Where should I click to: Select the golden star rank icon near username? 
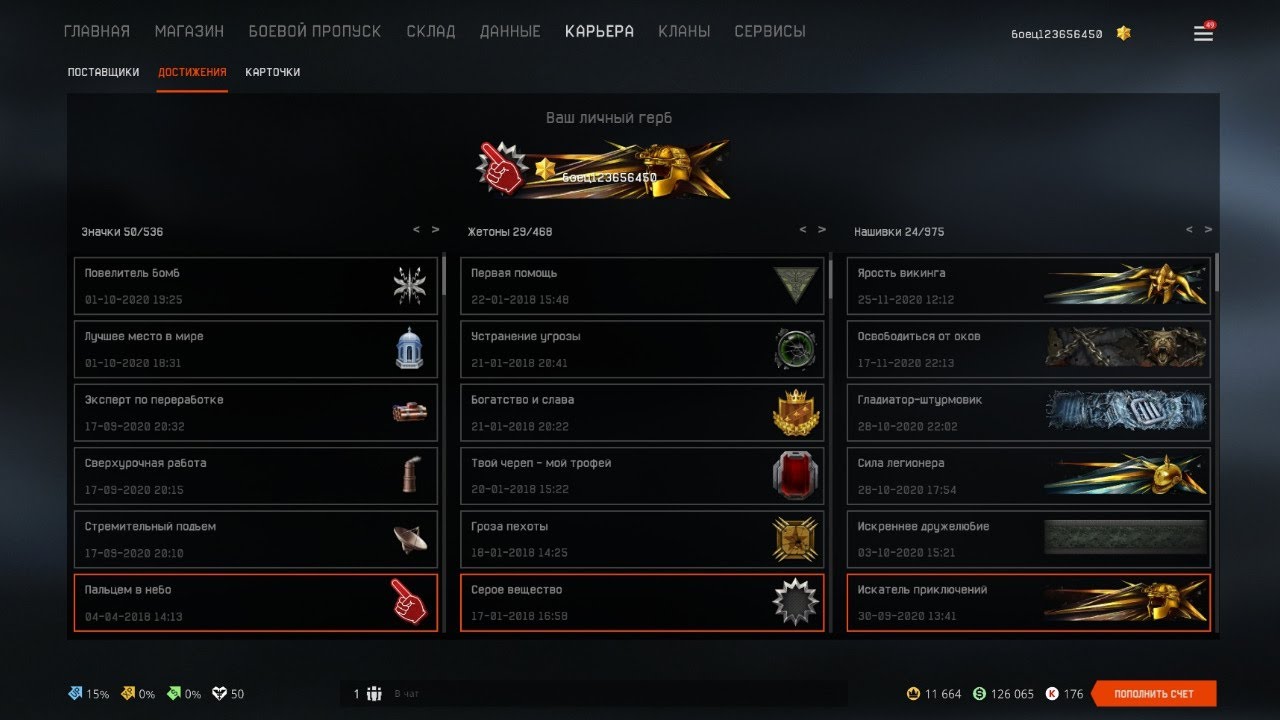click(1124, 33)
